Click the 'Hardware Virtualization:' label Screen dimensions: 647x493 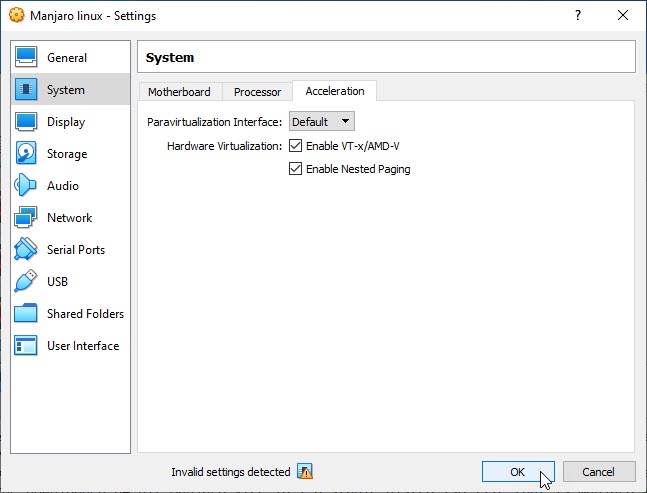pos(224,146)
